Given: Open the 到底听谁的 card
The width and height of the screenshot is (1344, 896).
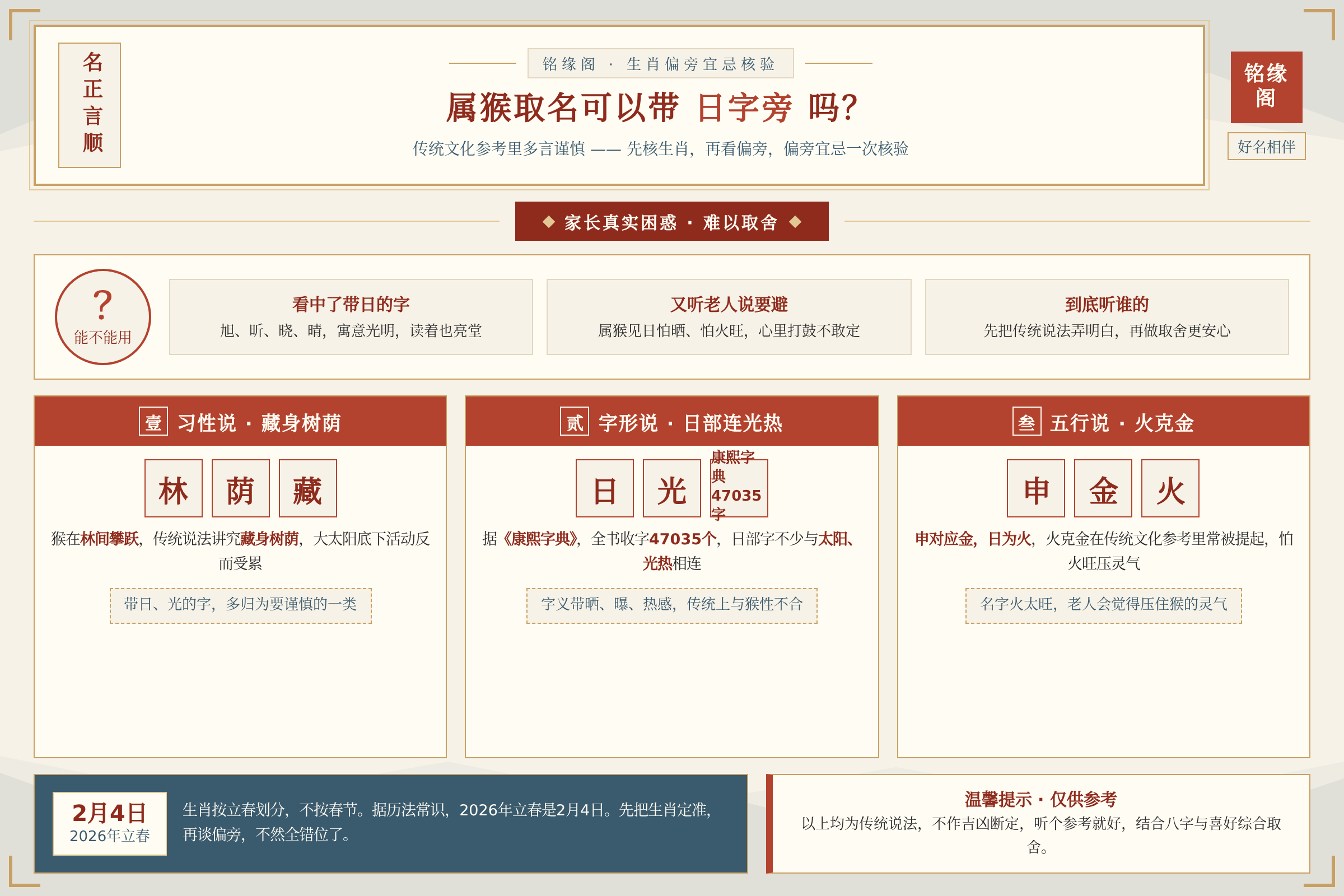Looking at the screenshot, I should tap(1107, 316).
